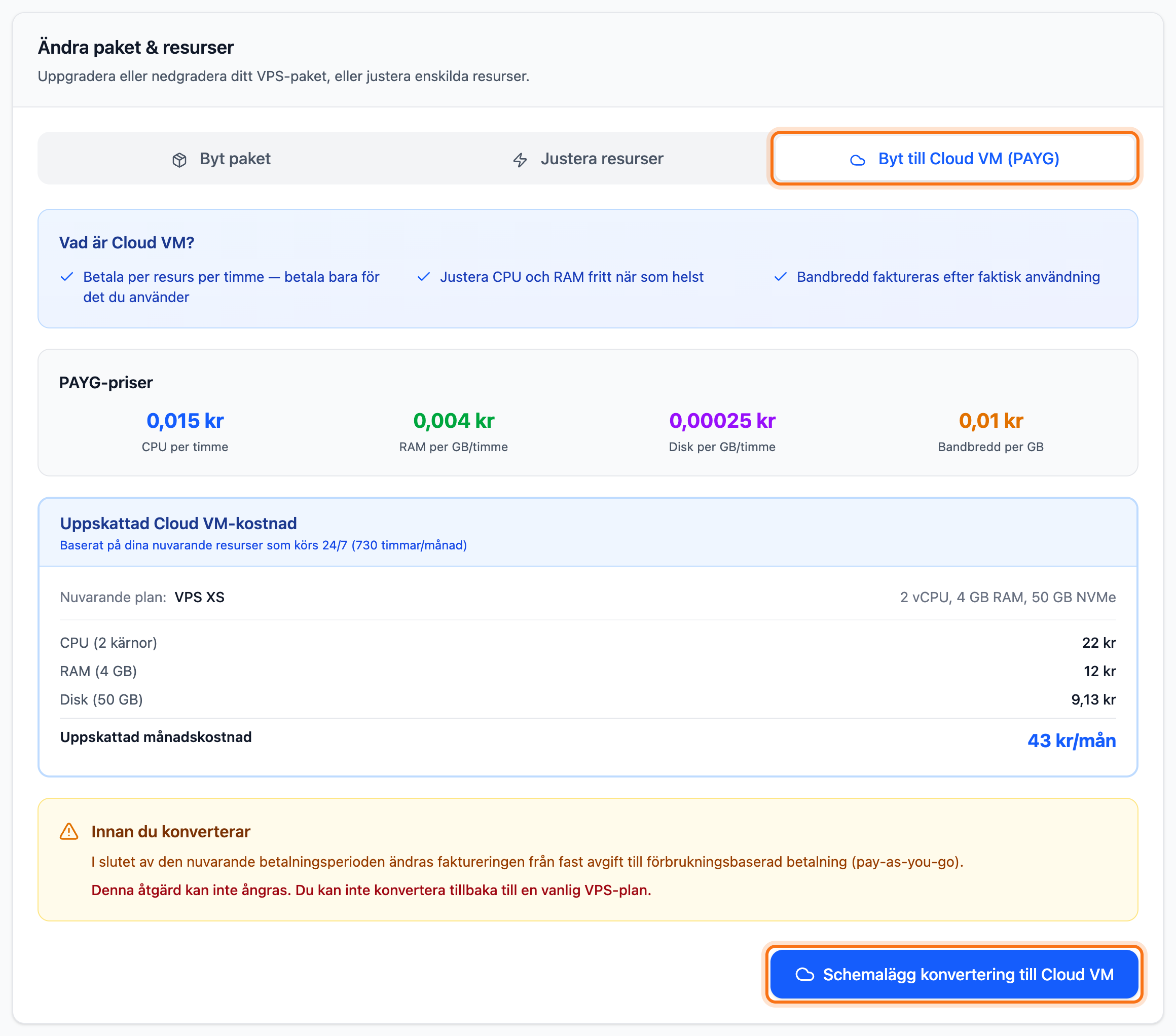Click the Disk (50 GB) row label
This screenshot has width=1176, height=1036.
pos(101,699)
